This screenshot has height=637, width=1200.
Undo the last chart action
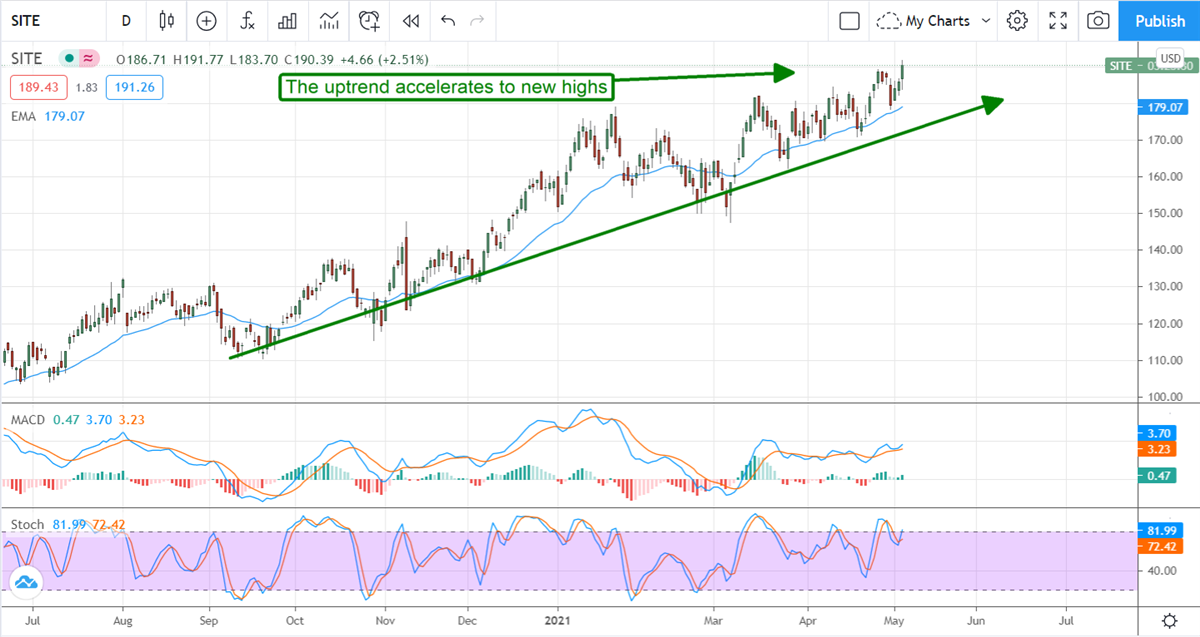click(x=447, y=20)
